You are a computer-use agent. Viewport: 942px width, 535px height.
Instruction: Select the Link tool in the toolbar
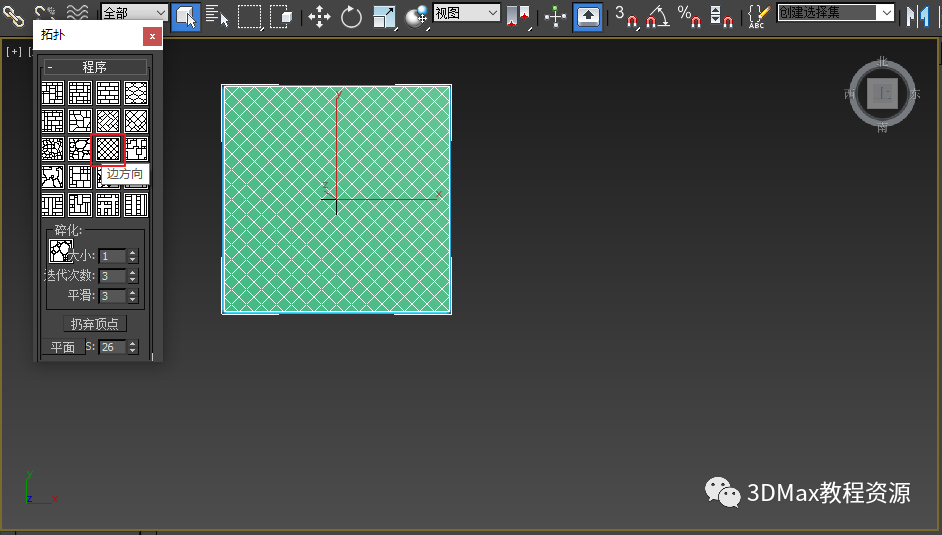(13, 16)
